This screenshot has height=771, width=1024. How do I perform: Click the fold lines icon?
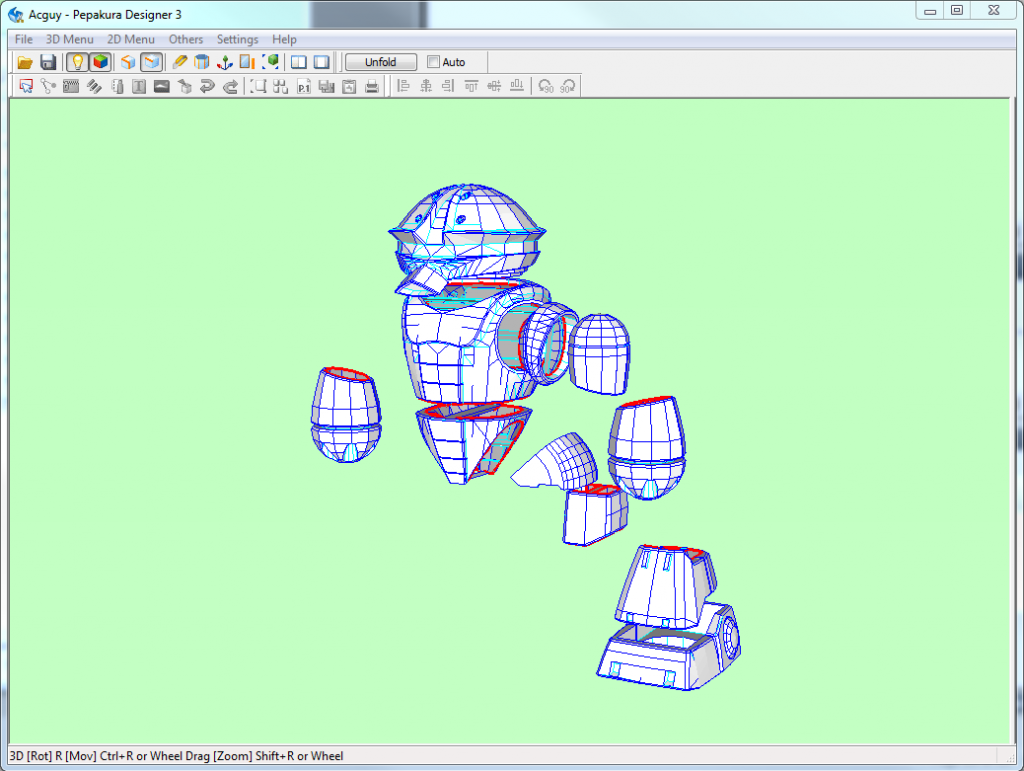[94, 86]
